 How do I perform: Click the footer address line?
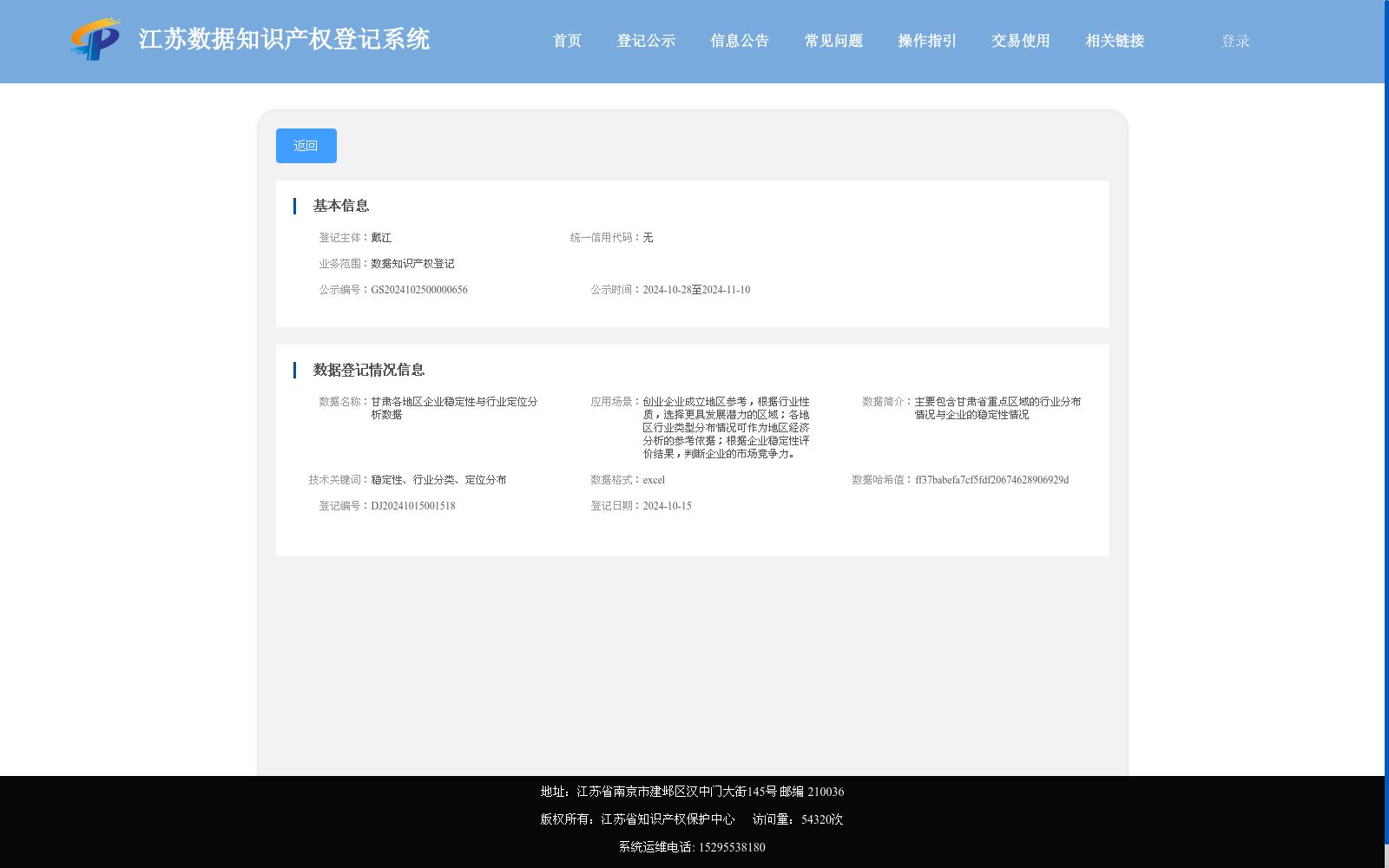(692, 792)
